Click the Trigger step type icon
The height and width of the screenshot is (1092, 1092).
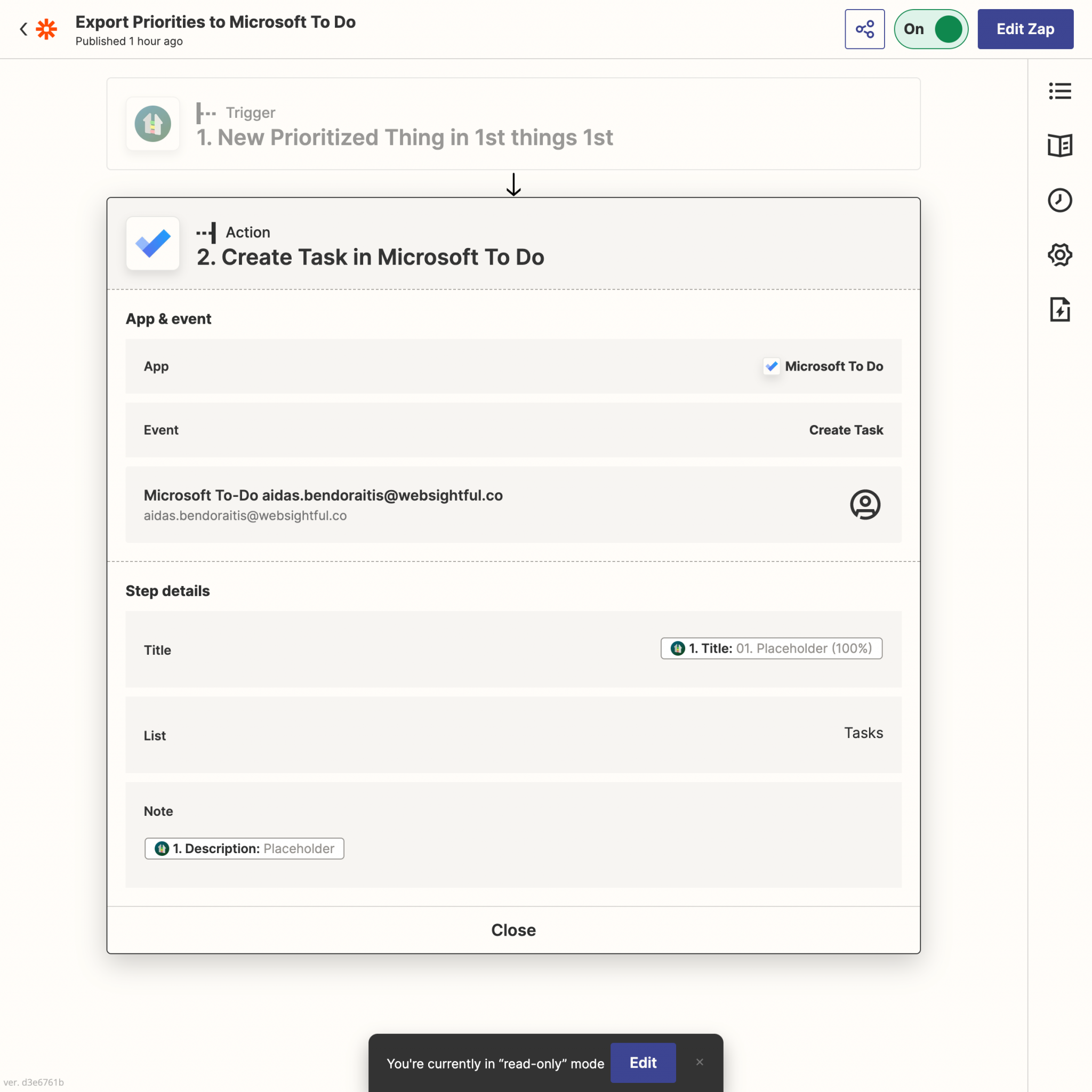[x=206, y=113]
